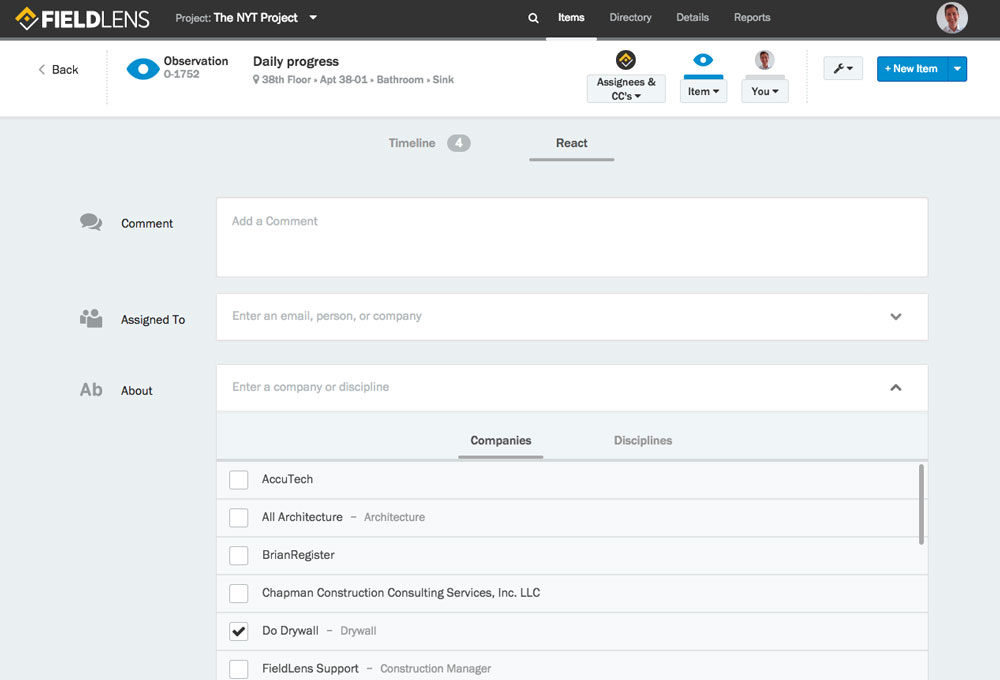Collapse the About company list chevron
This screenshot has height=680, width=1000.
(x=896, y=387)
